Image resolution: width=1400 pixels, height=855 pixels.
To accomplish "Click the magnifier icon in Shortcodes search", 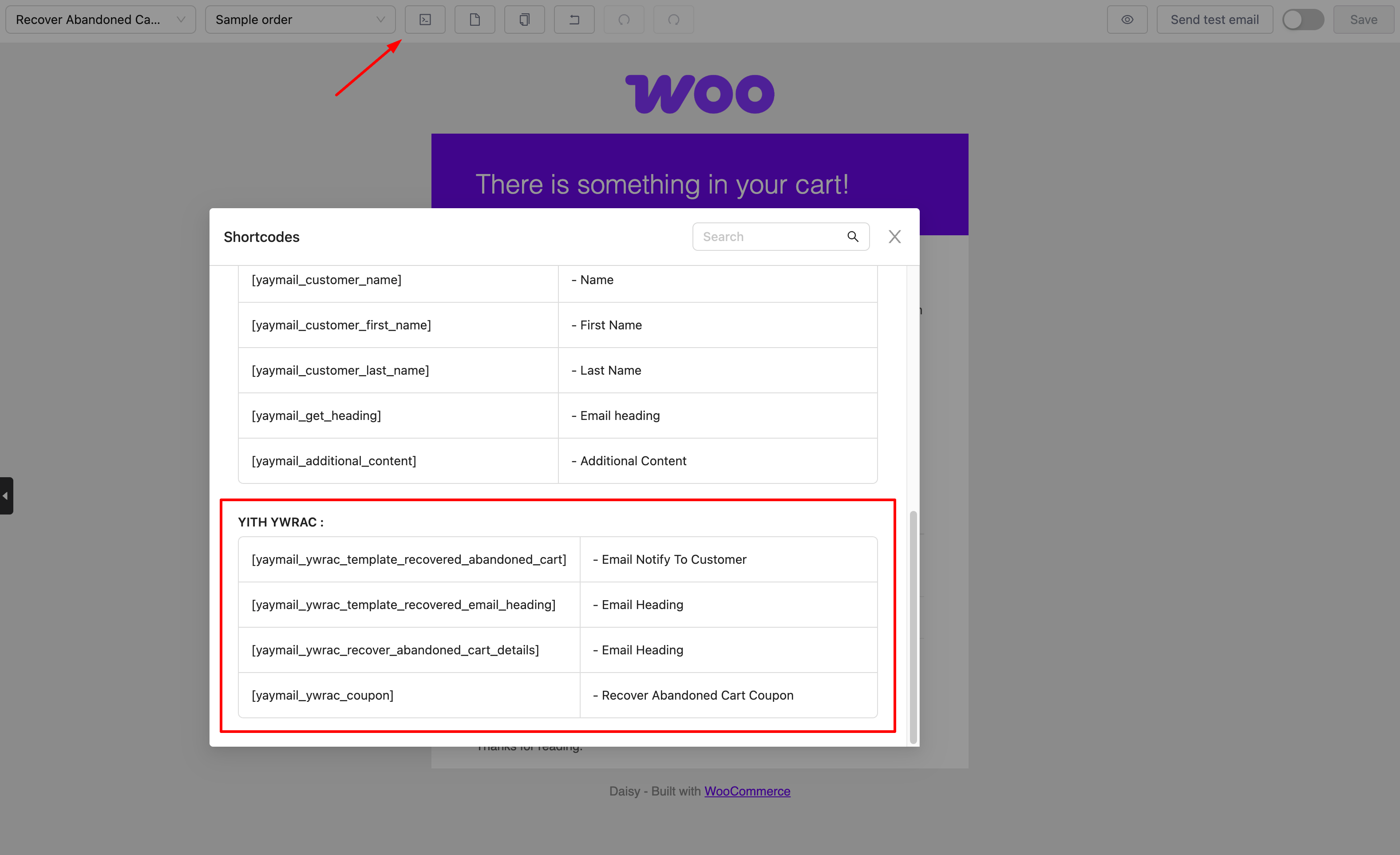I will click(x=852, y=236).
